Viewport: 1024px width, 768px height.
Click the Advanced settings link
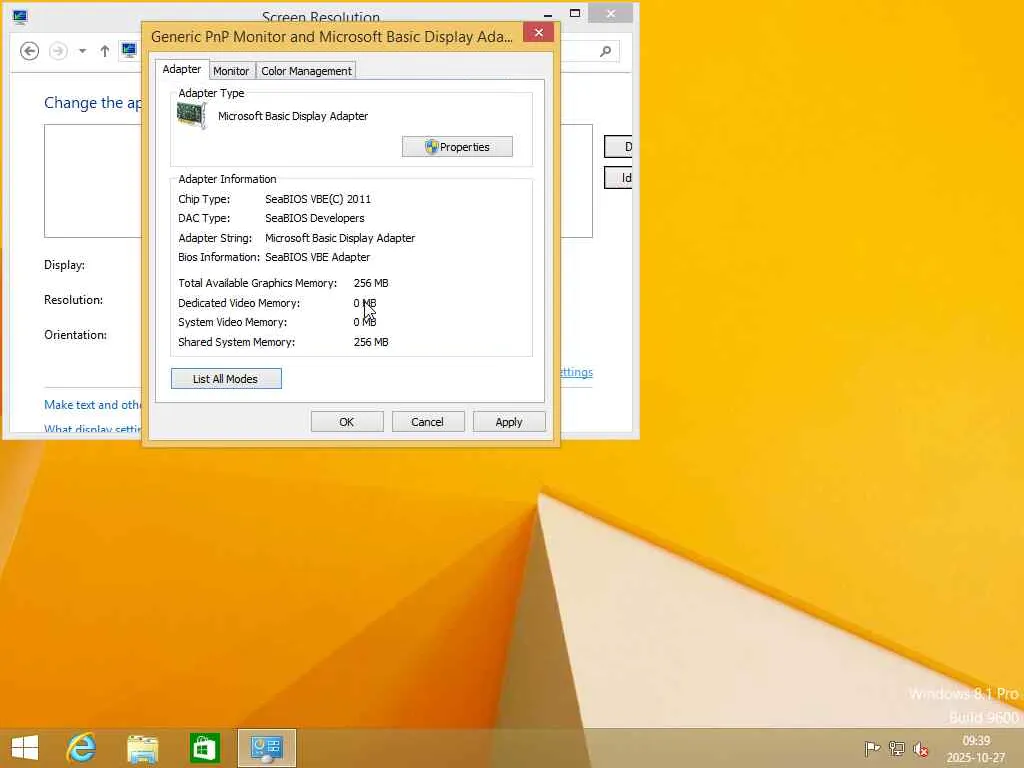point(577,372)
